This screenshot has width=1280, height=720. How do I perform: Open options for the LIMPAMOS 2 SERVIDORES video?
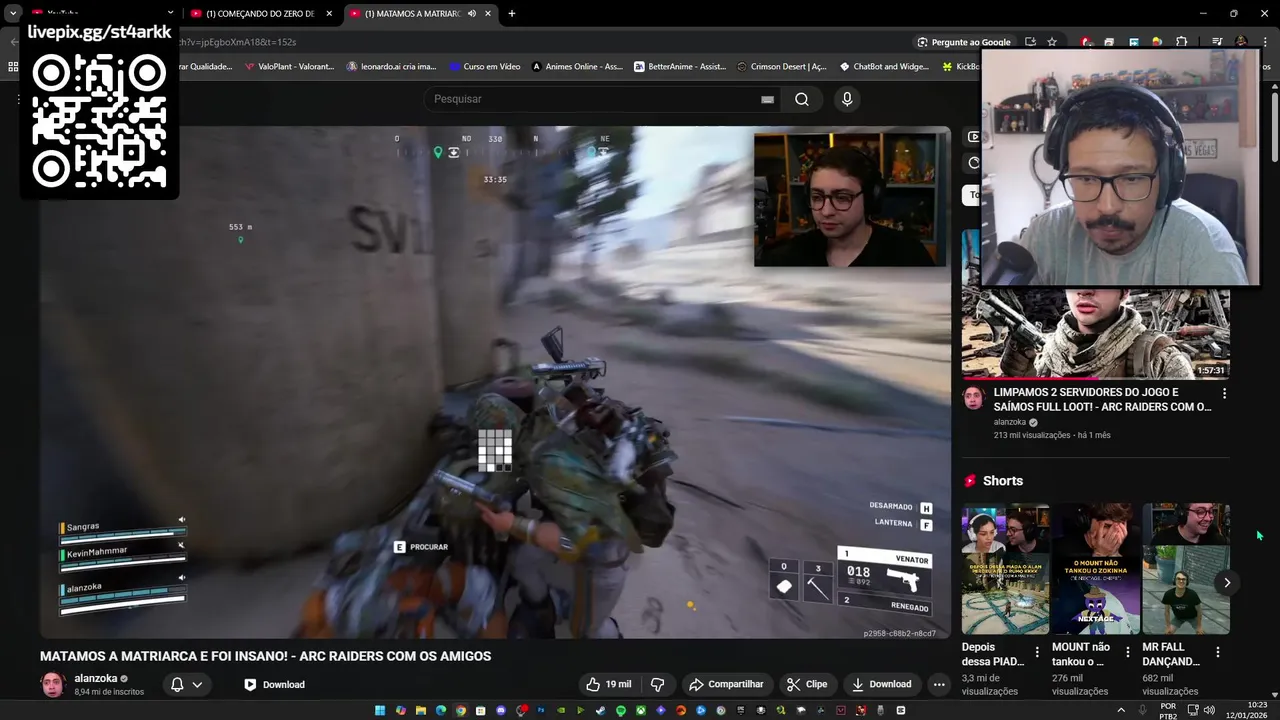1224,393
